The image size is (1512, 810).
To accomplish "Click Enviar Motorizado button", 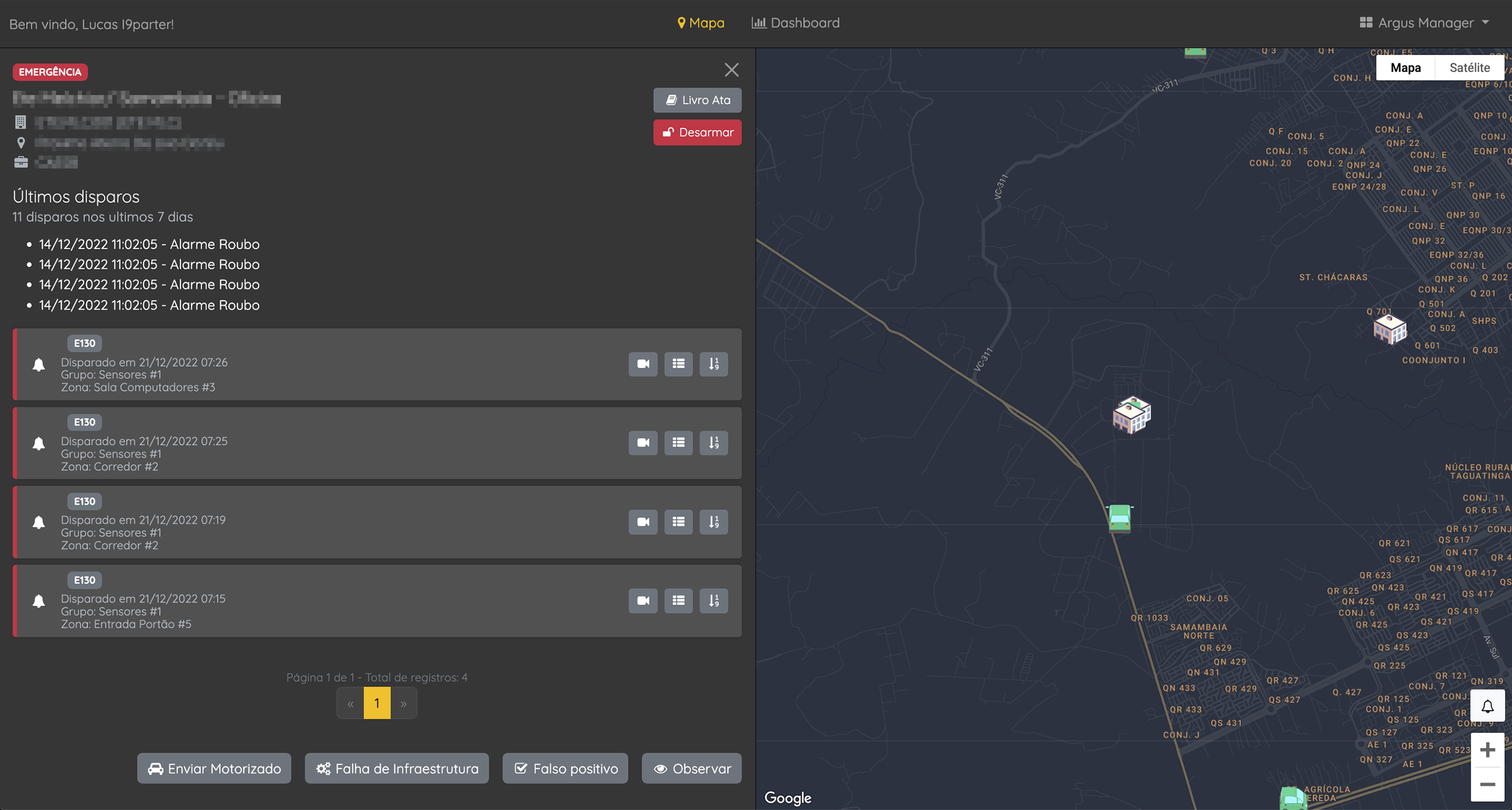I will [x=214, y=768].
